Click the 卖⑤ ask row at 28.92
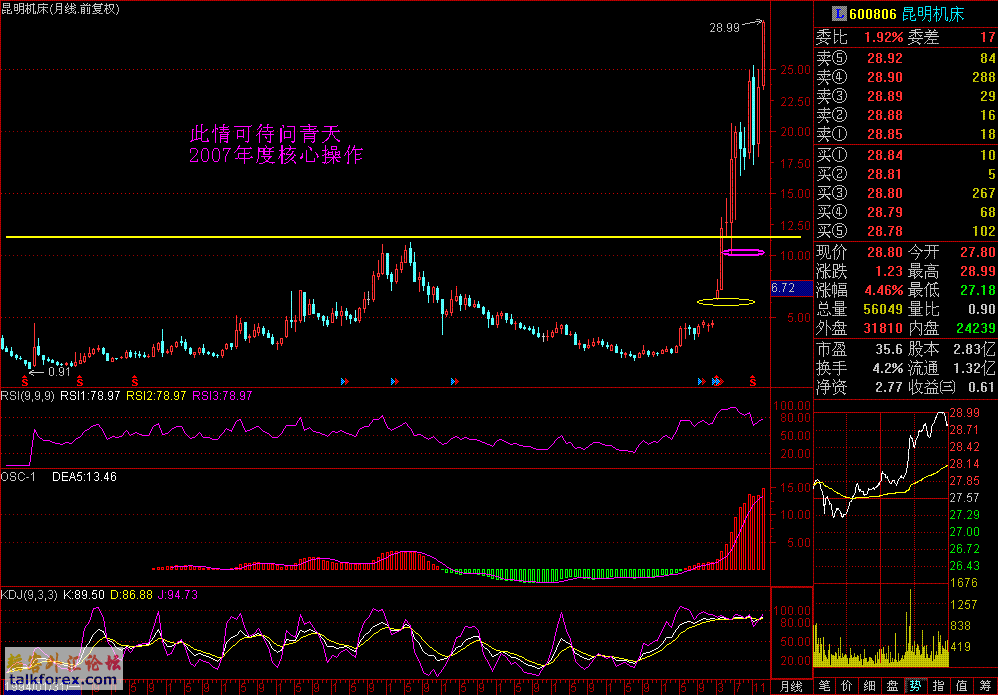Screen dimensions: 998x695 pyautogui.click(x=906, y=59)
